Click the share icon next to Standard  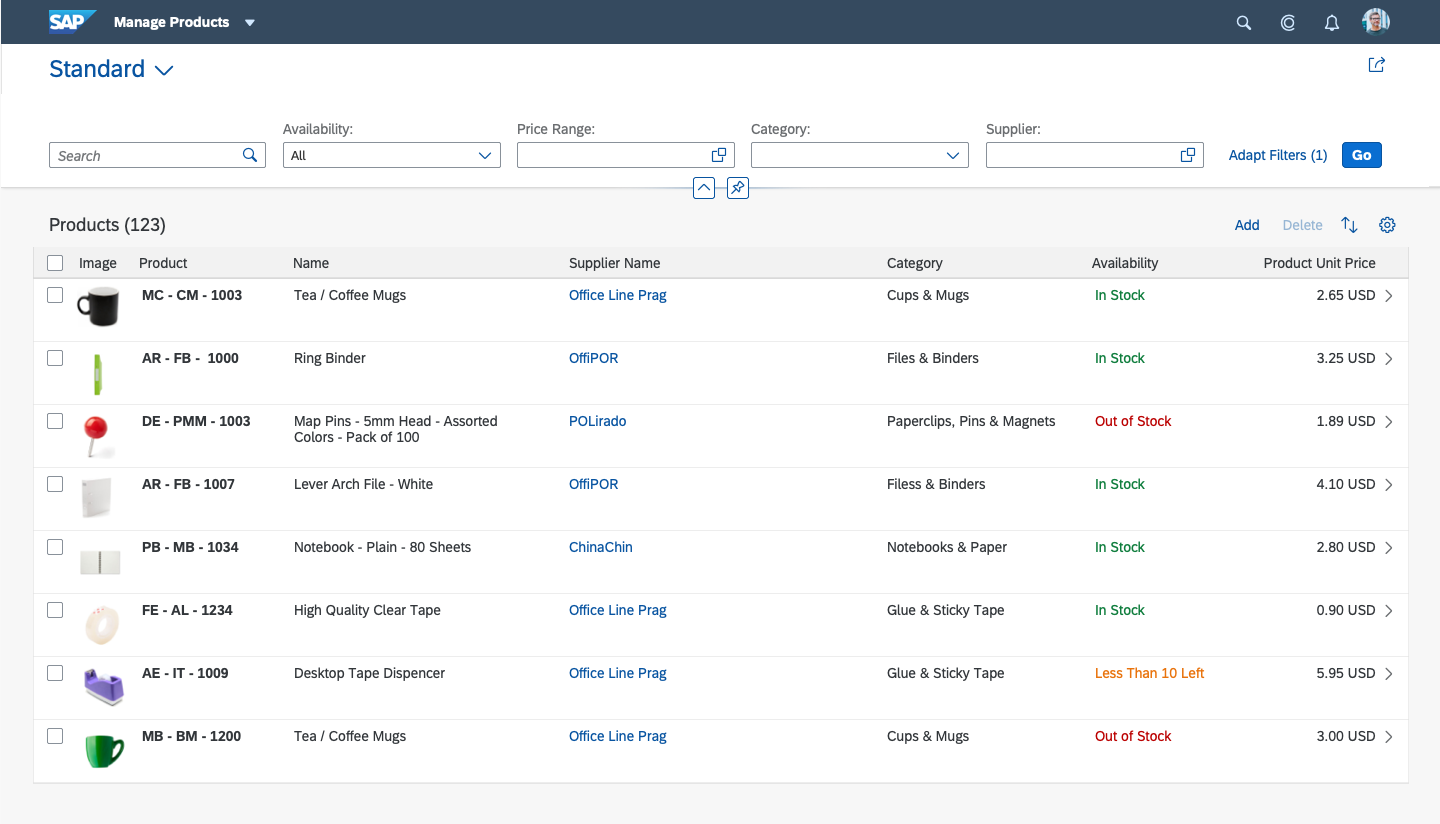(1377, 65)
